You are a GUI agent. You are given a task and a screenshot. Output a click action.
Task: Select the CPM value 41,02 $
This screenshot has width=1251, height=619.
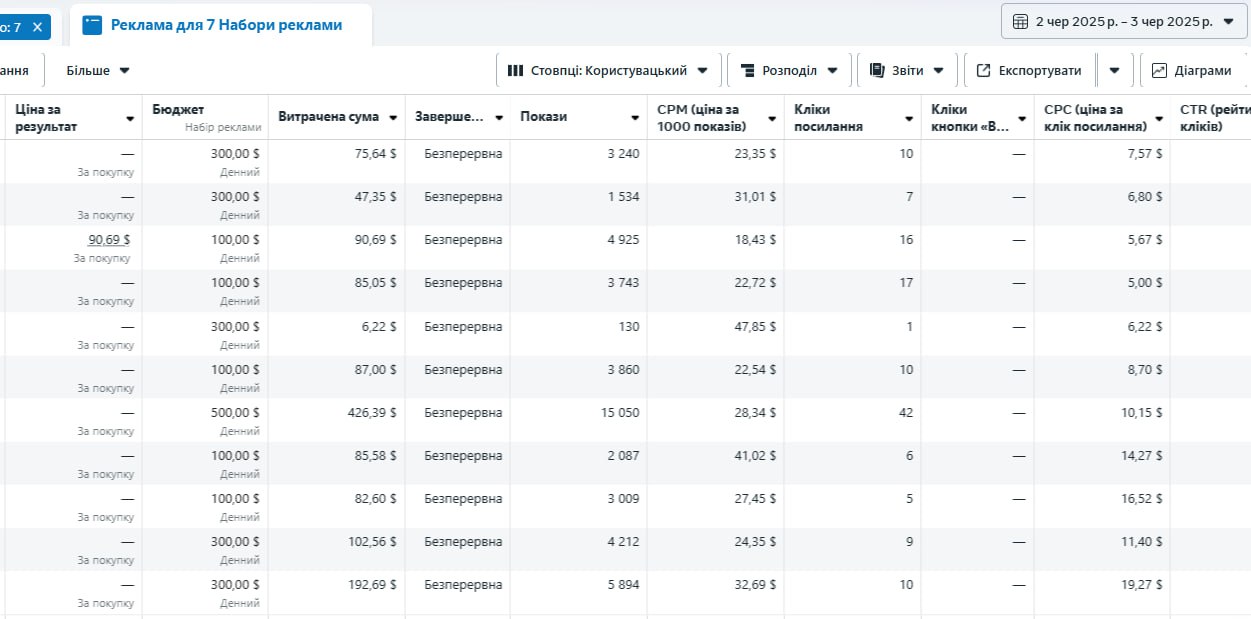(x=755, y=456)
